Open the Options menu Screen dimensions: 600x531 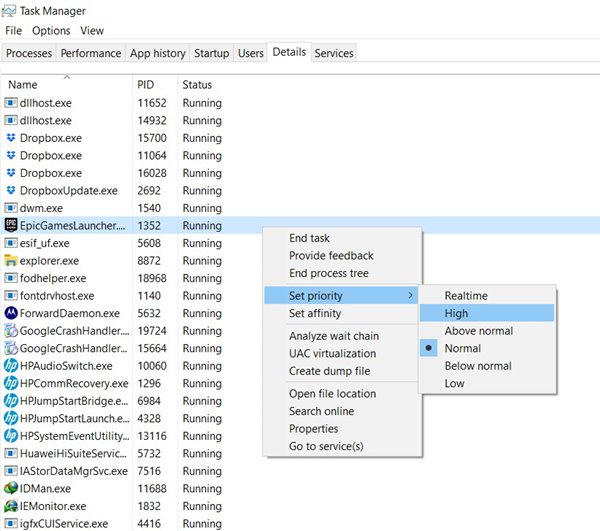click(51, 31)
